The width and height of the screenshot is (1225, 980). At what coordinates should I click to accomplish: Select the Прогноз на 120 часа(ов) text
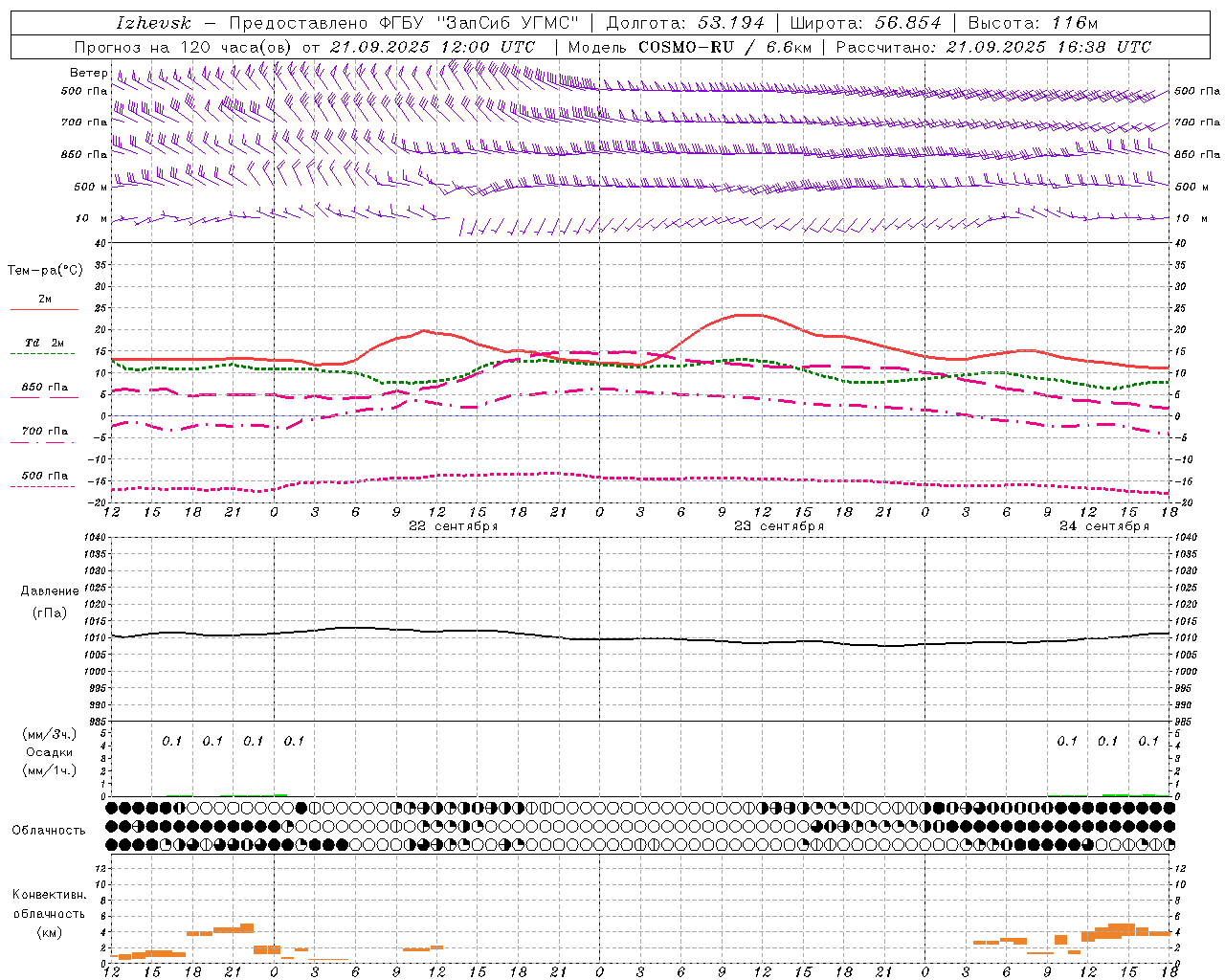[x=185, y=47]
